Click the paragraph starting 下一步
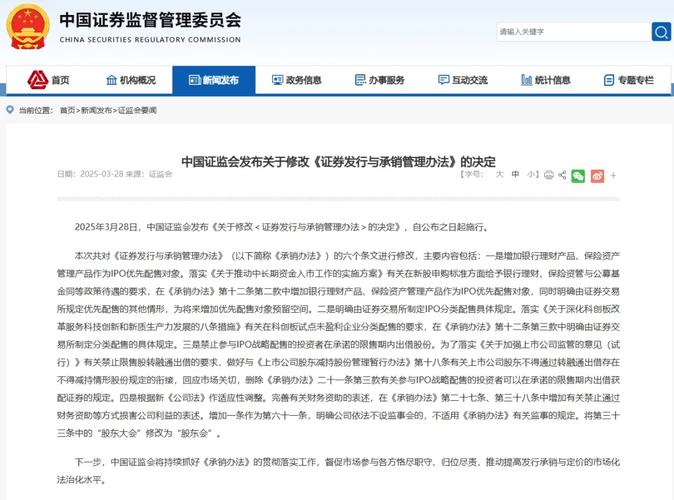This screenshot has width=674, height=500. pyautogui.click(x=338, y=471)
